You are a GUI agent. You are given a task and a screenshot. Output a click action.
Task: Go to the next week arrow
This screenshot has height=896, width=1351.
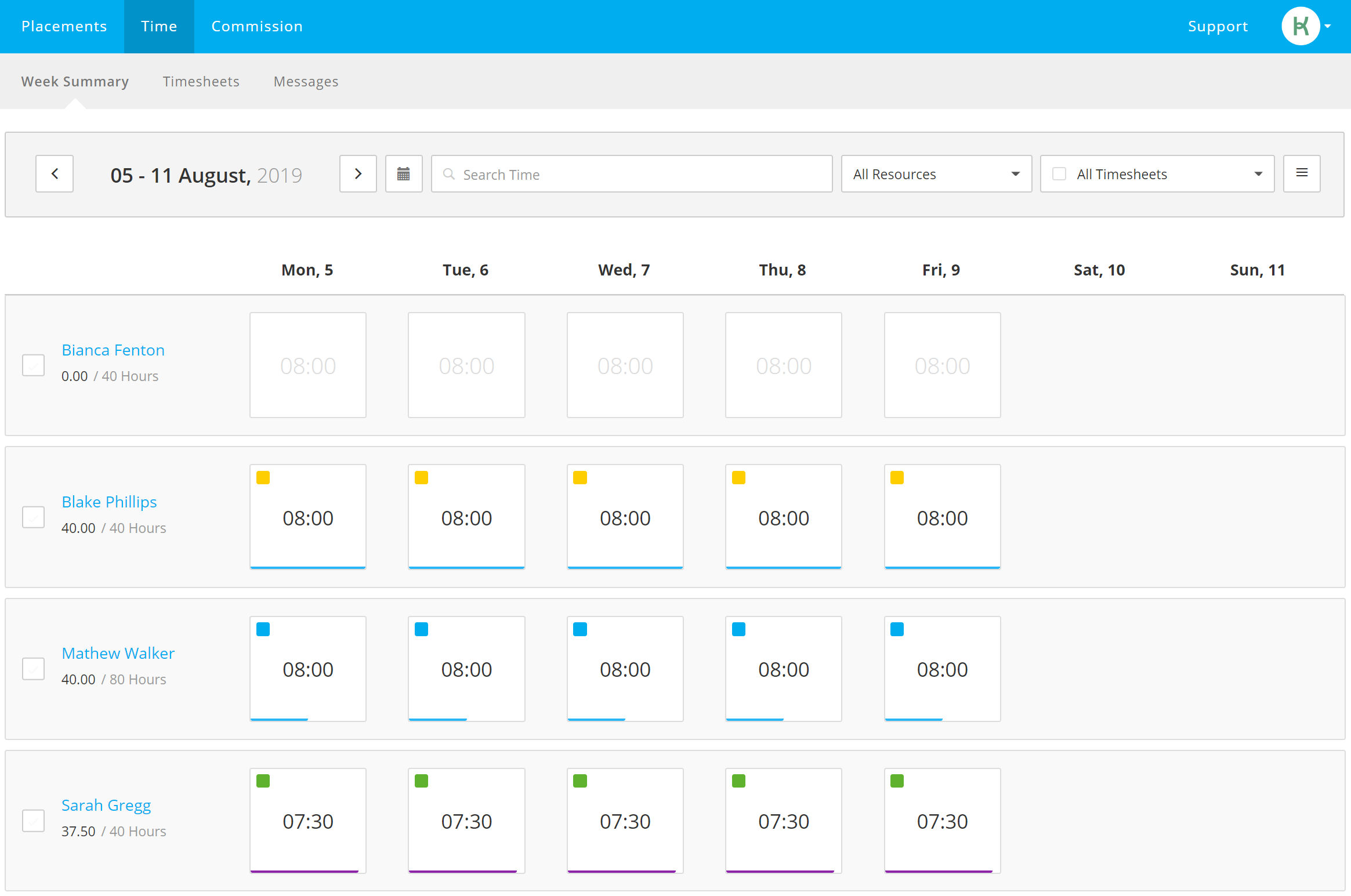(358, 173)
